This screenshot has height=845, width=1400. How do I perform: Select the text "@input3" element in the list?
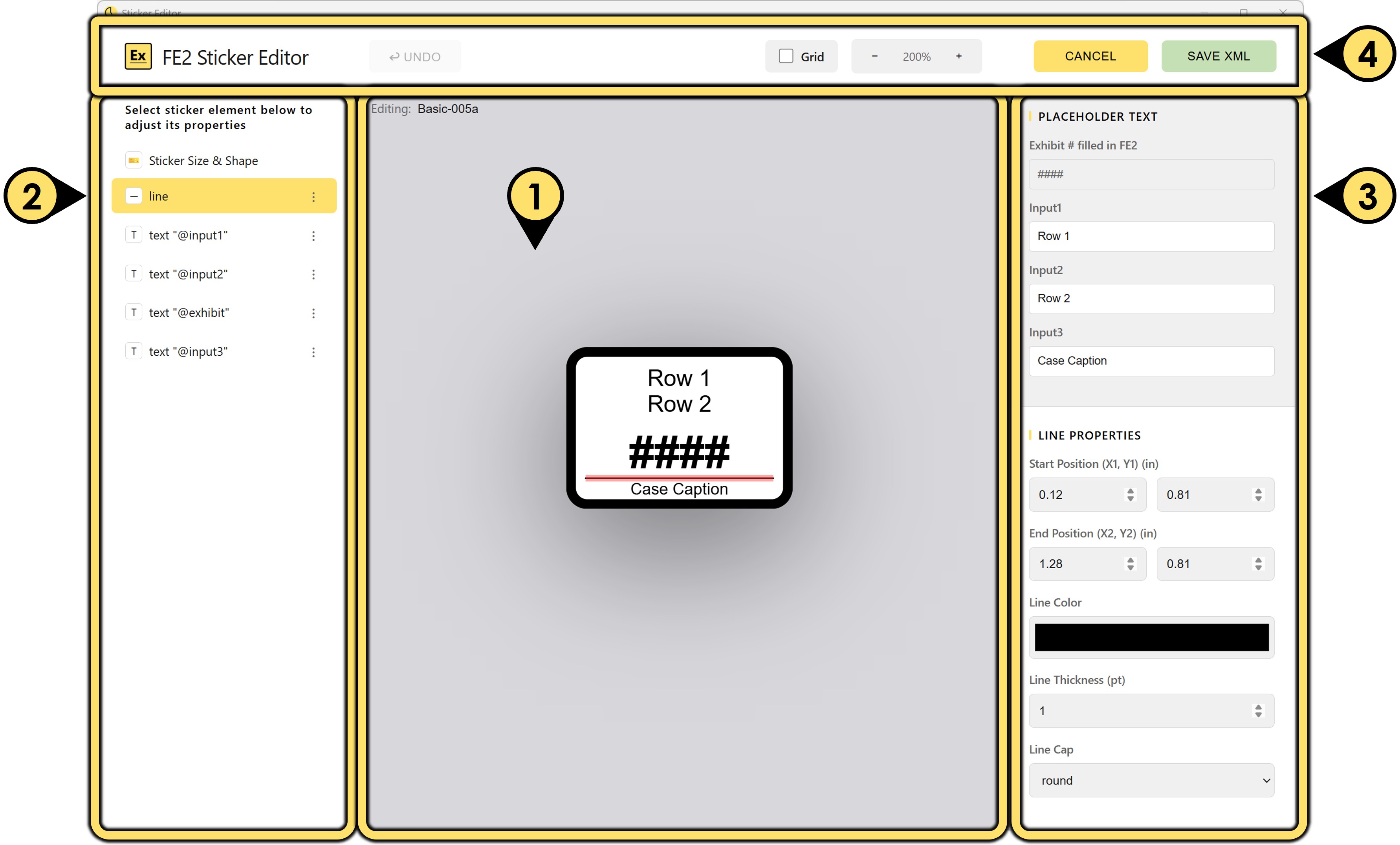pyautogui.click(x=188, y=352)
